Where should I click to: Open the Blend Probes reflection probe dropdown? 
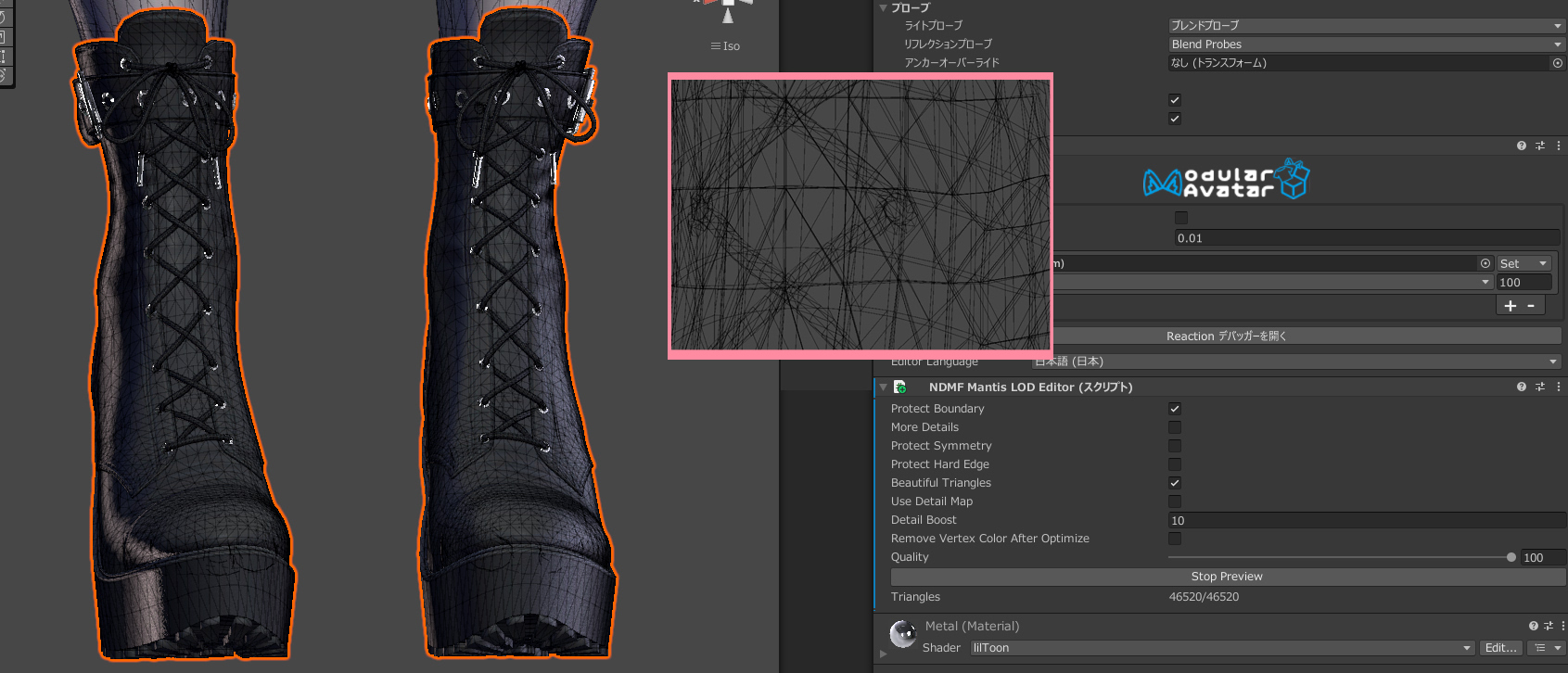click(x=1366, y=44)
